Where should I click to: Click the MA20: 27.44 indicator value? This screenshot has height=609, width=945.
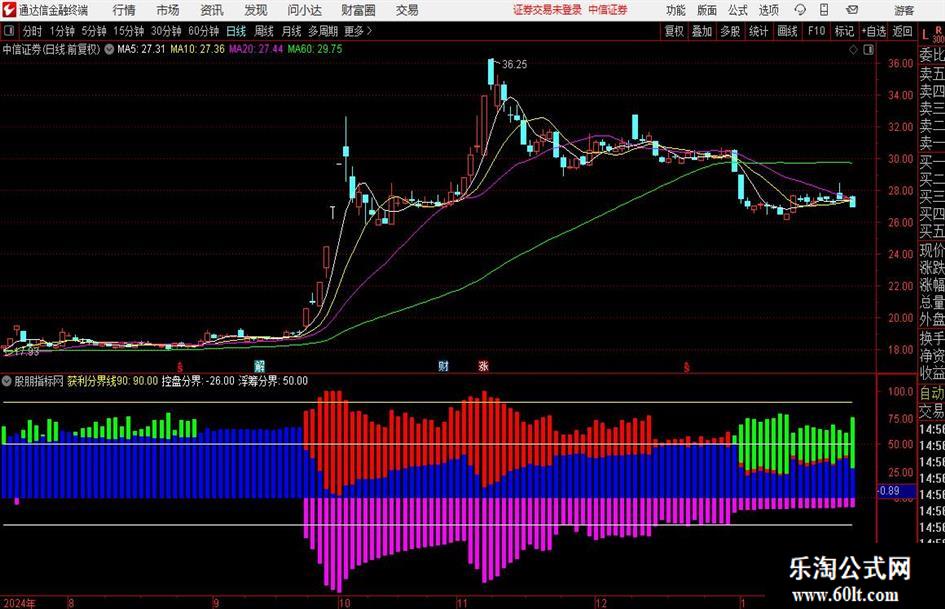256,49
